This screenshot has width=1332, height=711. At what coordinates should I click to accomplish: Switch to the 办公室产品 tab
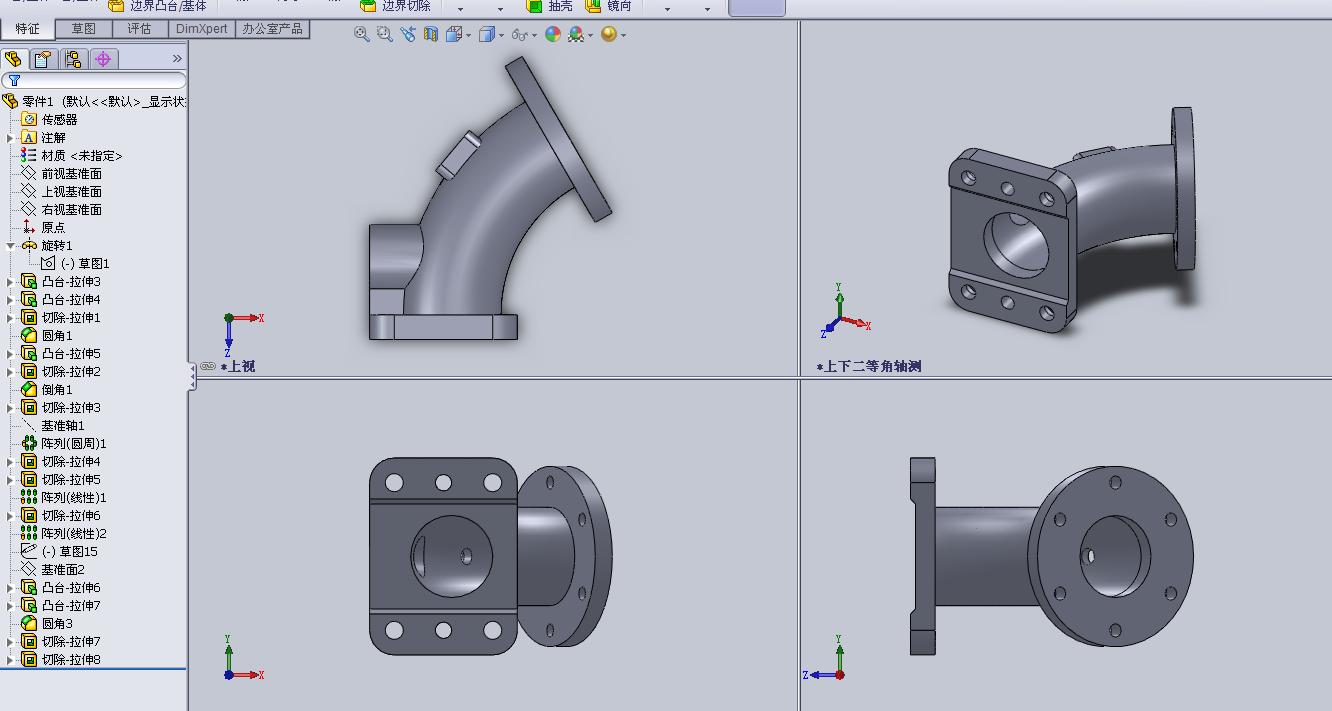pyautogui.click(x=272, y=29)
